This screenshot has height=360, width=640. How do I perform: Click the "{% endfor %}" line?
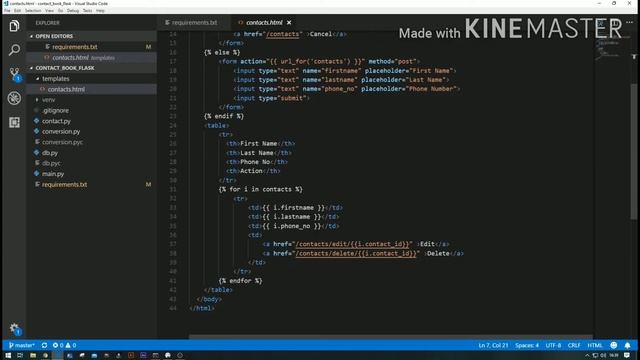240,281
